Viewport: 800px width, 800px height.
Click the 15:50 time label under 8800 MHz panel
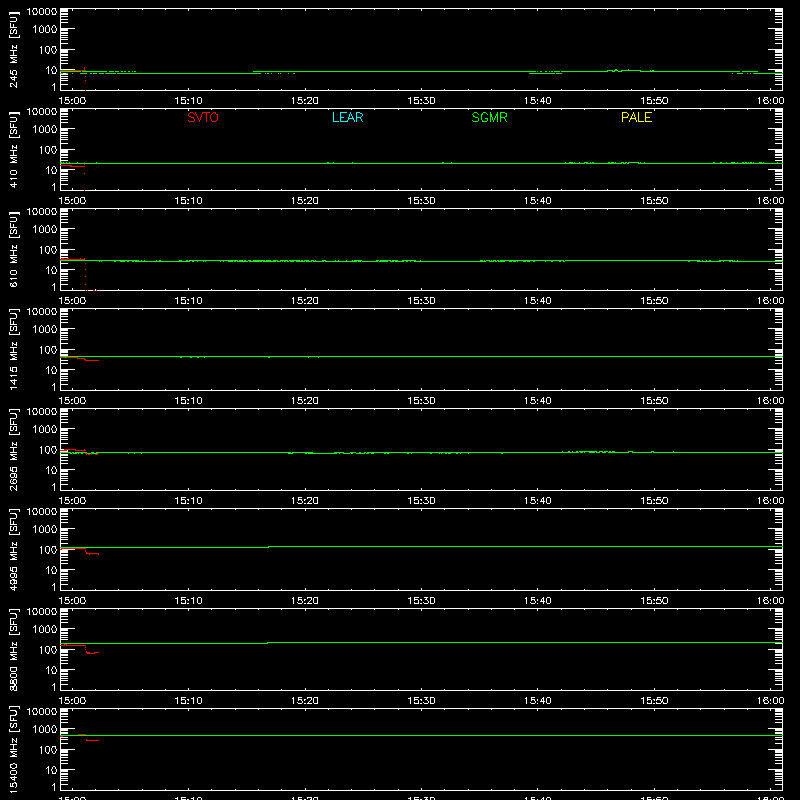[x=654, y=701]
